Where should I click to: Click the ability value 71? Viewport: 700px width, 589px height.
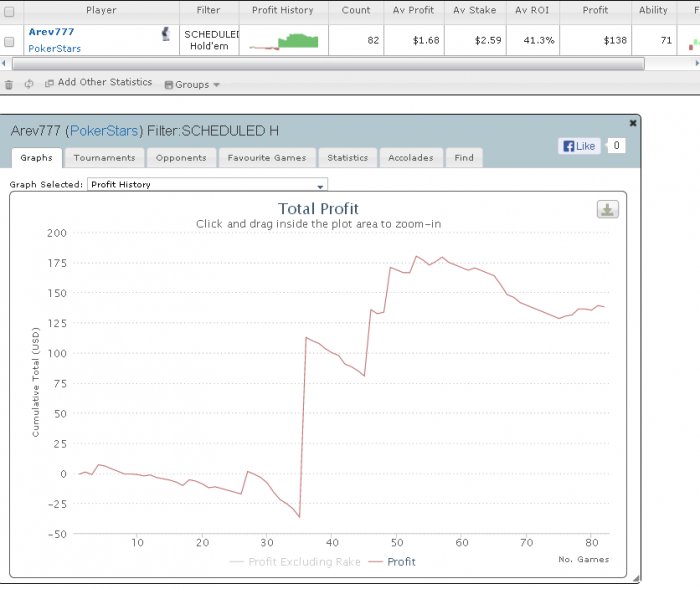tap(666, 40)
